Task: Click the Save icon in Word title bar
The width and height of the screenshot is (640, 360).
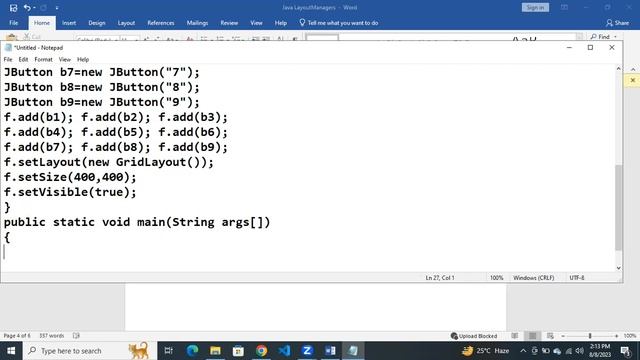Action: point(13,8)
